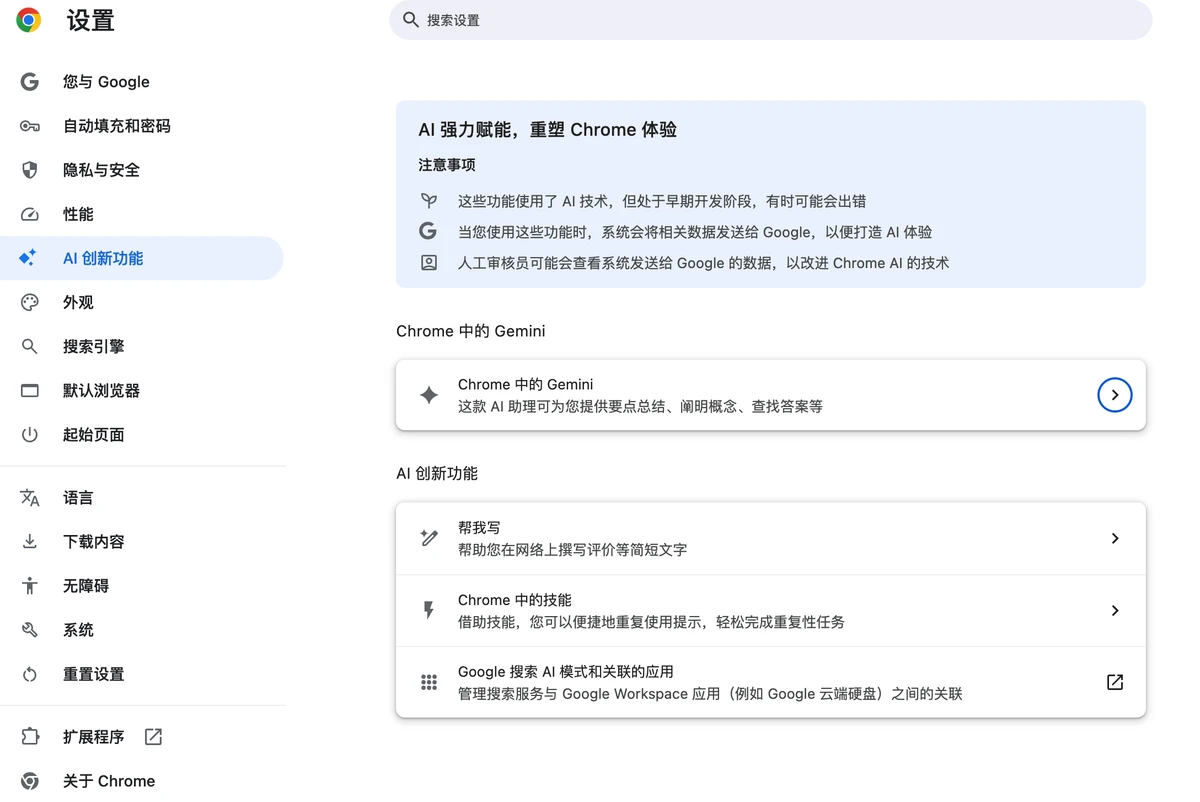
Task: Click the seedling icon in 注意事项 list
Action: tap(429, 201)
